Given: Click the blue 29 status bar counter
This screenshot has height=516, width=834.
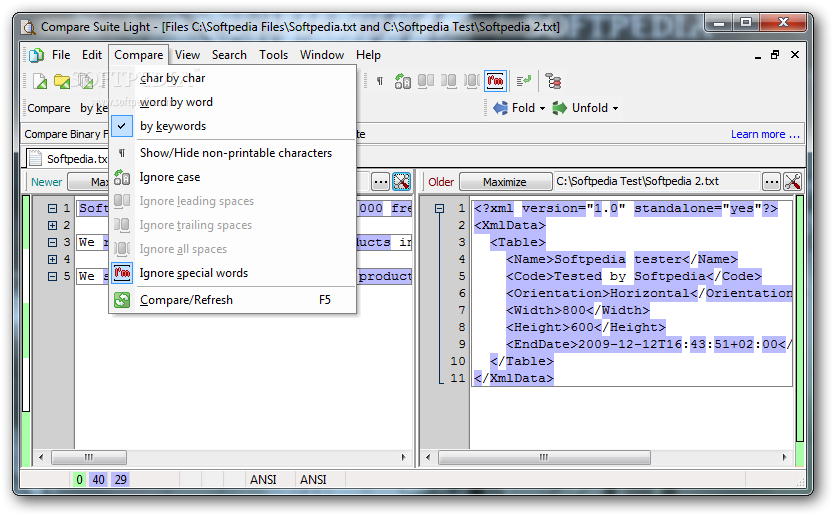Looking at the screenshot, I should coord(121,480).
